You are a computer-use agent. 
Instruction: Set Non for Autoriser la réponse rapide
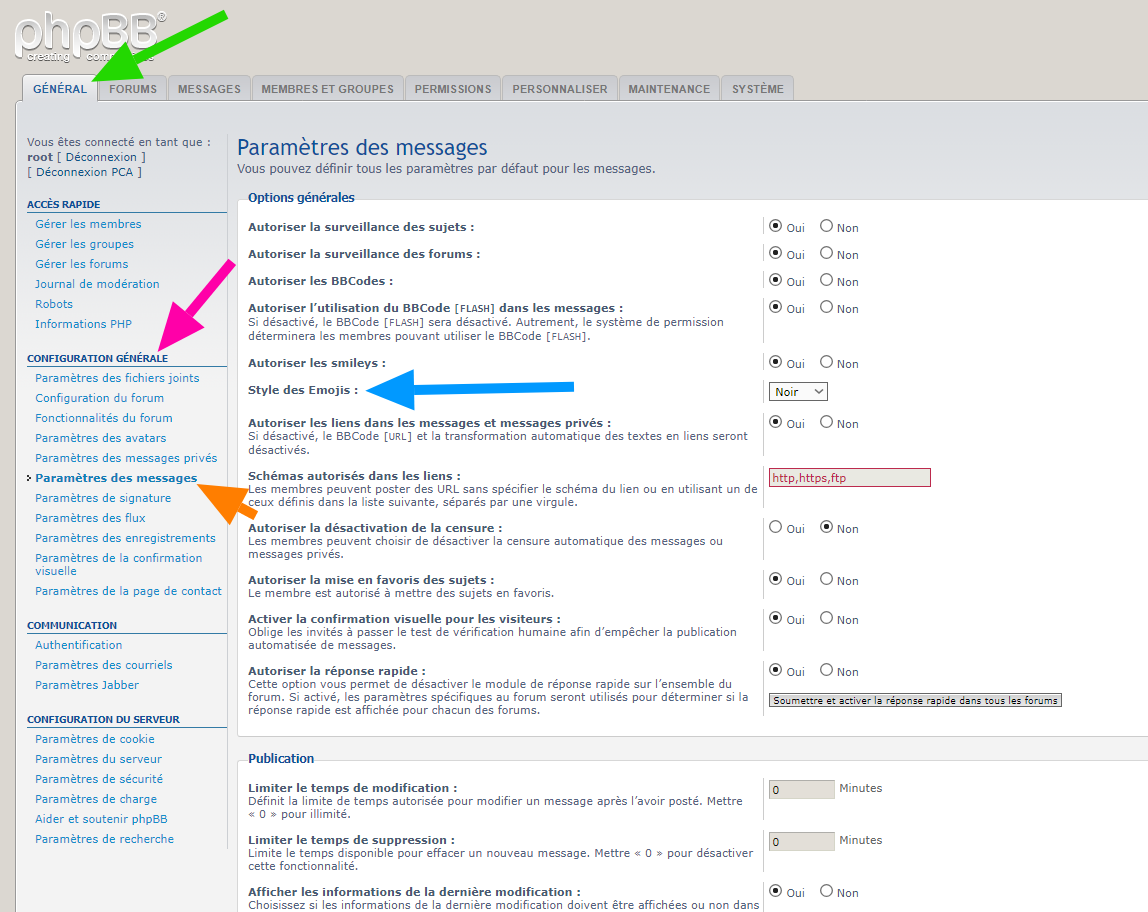(x=827, y=670)
